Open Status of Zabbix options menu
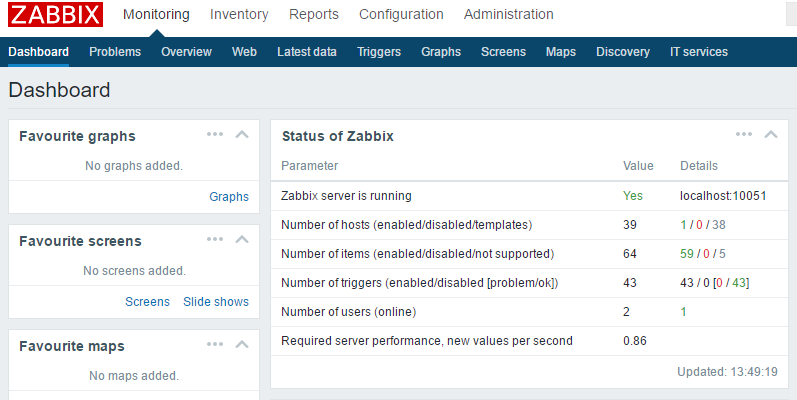Screen dimensions: 797x400 coord(744,135)
